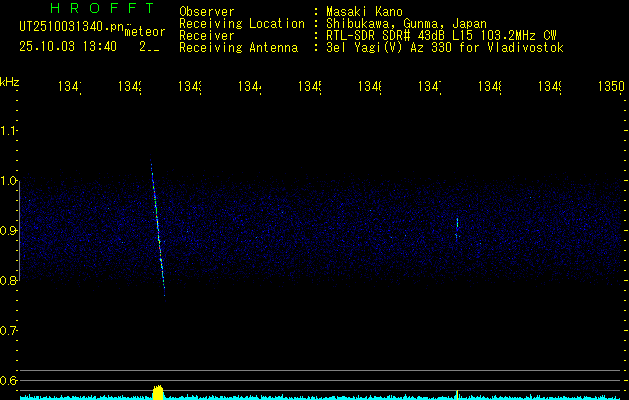The height and width of the screenshot is (400, 629).
Task: Click the 0.7 kHz frequency tick
Action: (10, 330)
